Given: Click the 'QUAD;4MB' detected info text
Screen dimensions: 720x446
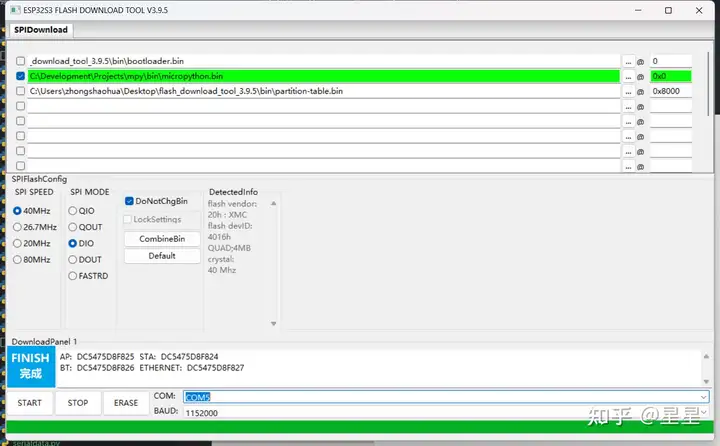Looking at the screenshot, I should [229, 248].
